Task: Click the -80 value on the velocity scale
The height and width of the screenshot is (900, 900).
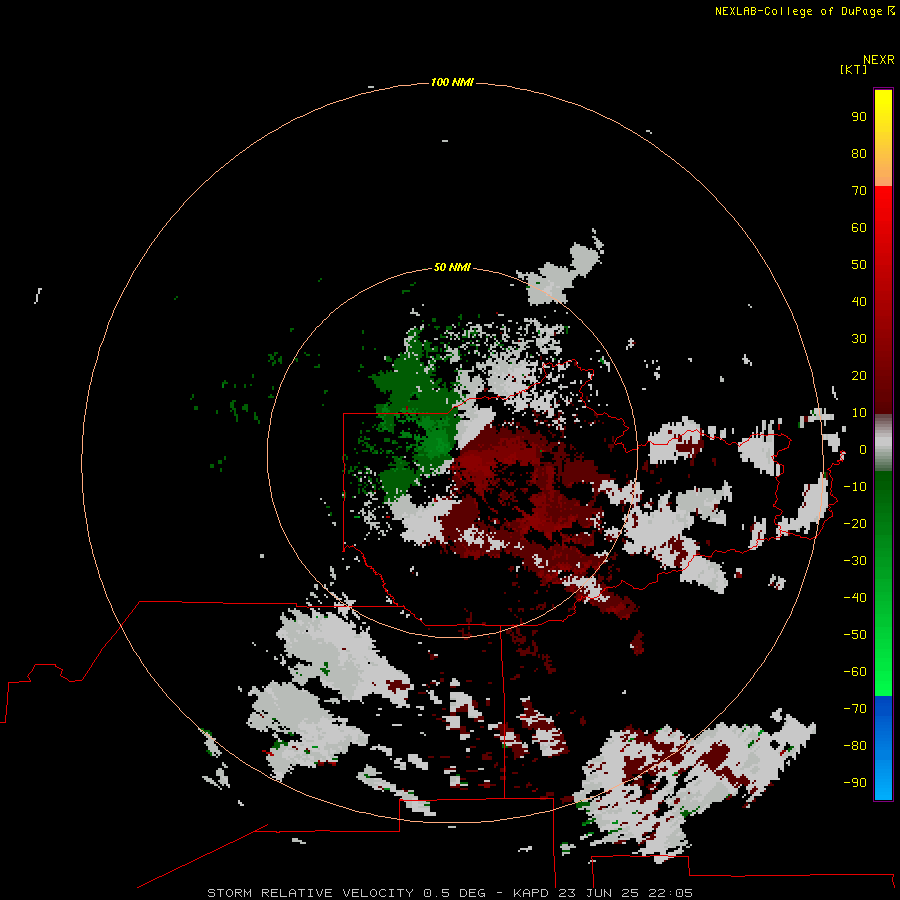Action: tap(855, 746)
